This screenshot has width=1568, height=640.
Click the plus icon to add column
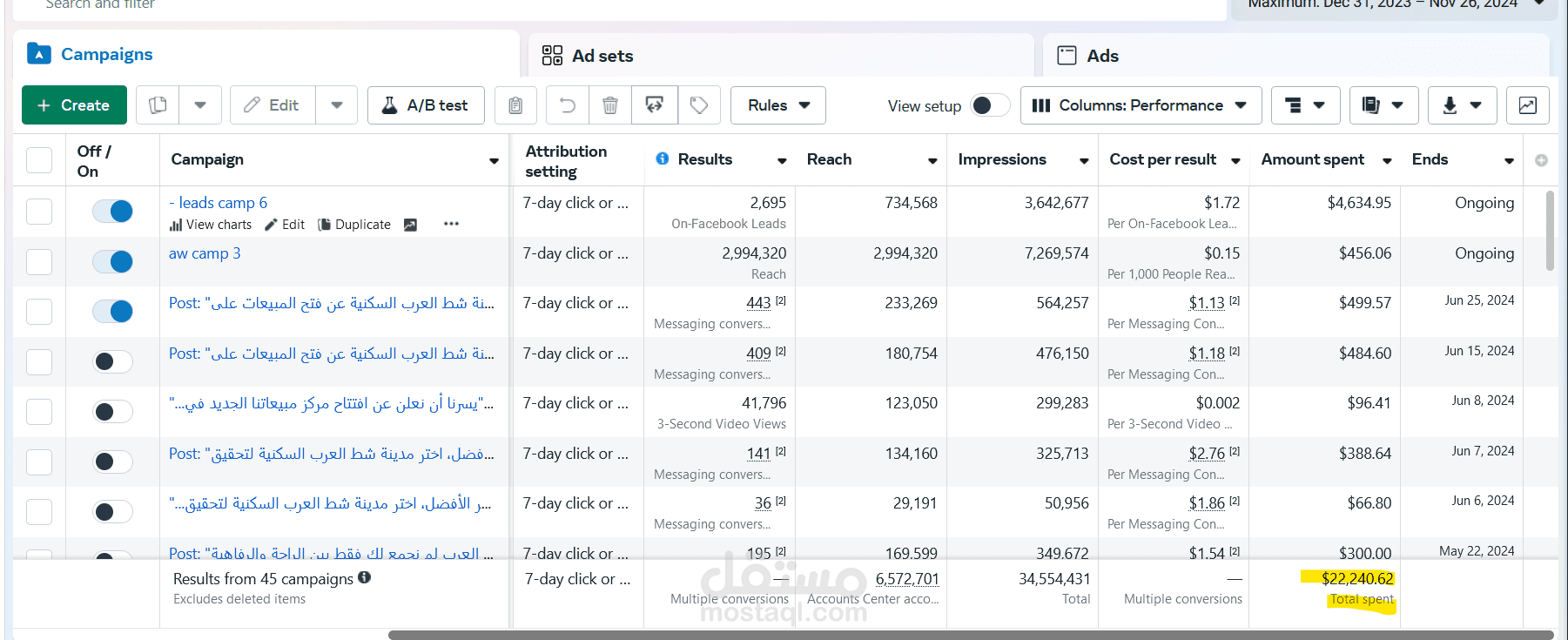pyautogui.click(x=1541, y=160)
